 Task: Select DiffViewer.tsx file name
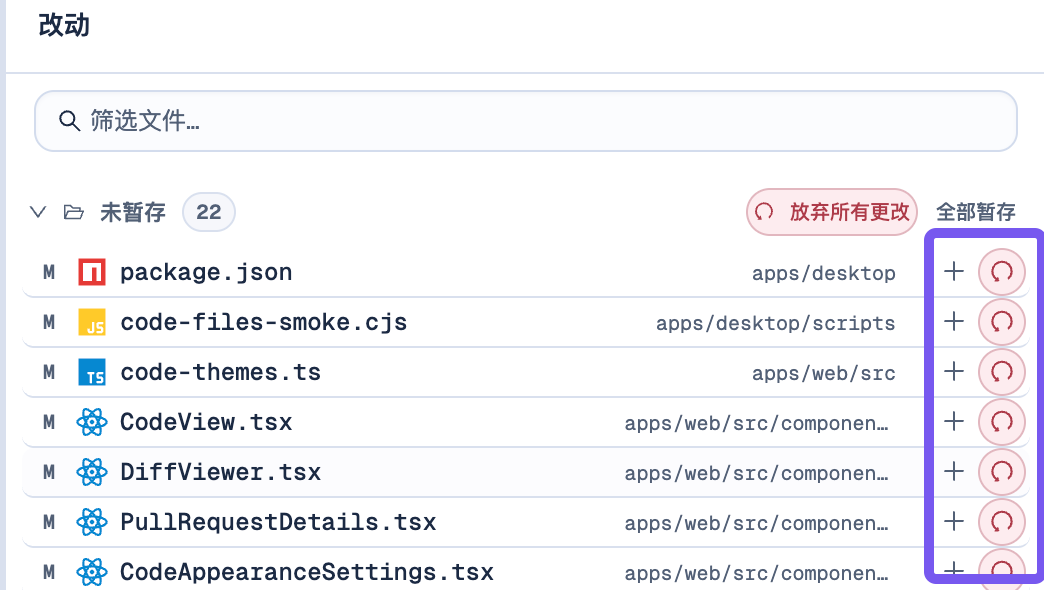pyautogui.click(x=220, y=471)
